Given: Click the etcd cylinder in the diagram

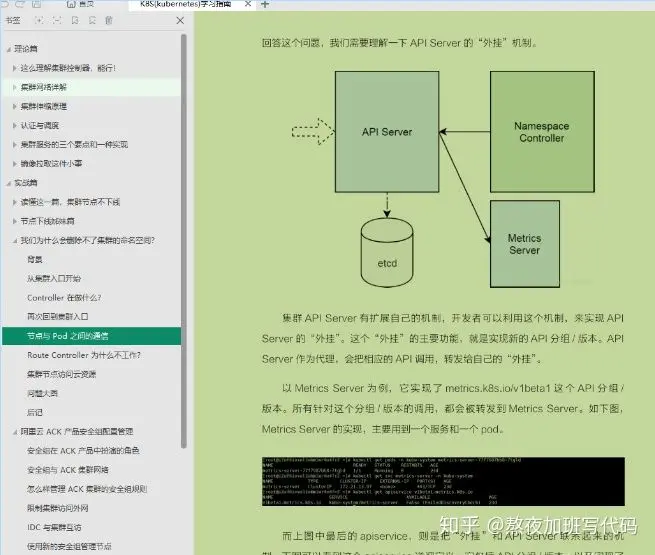Looking at the screenshot, I should (x=387, y=252).
